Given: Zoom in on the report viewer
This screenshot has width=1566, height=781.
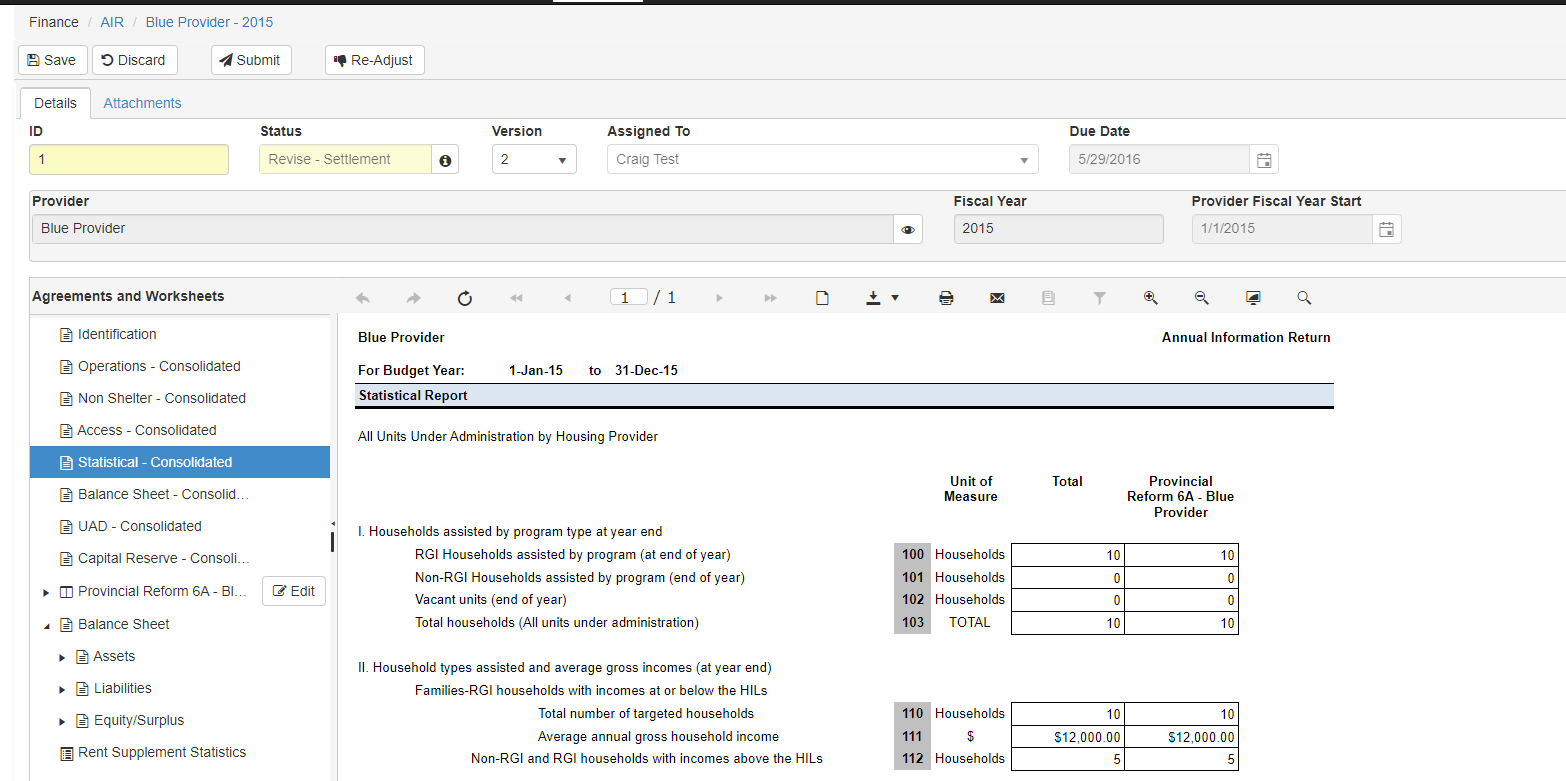Looking at the screenshot, I should tap(1151, 297).
